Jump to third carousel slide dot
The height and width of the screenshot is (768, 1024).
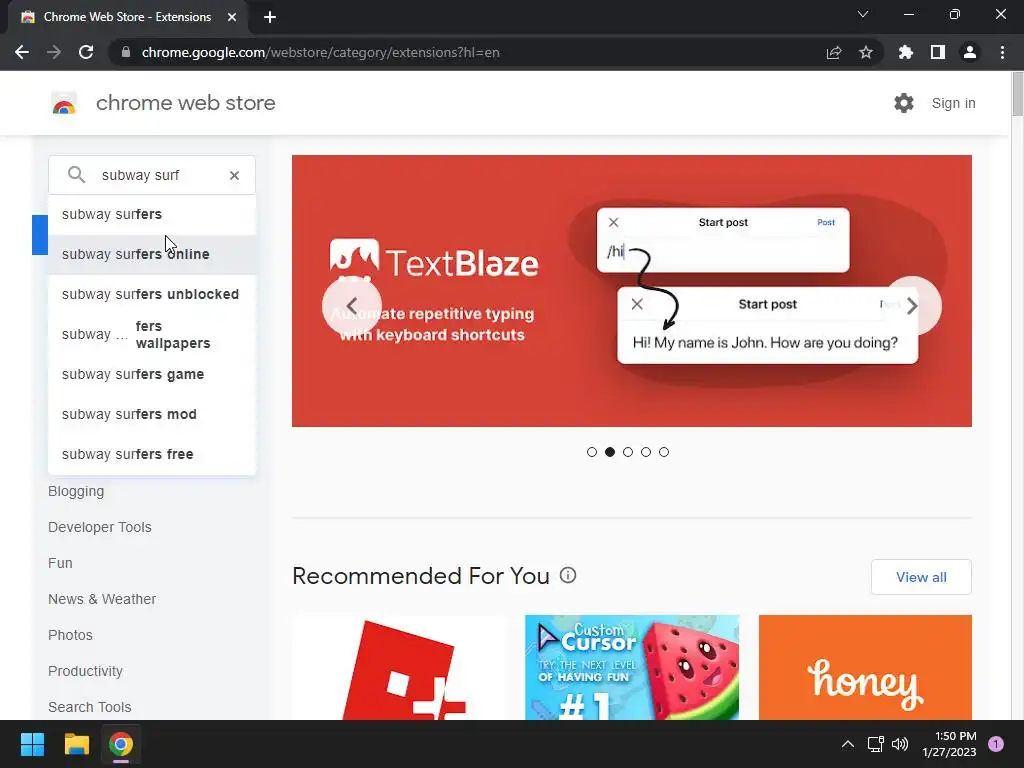(x=628, y=452)
